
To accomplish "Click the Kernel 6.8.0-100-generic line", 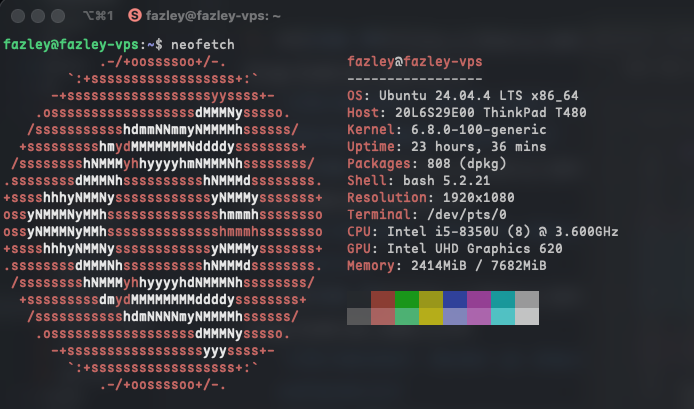I will tap(447, 130).
